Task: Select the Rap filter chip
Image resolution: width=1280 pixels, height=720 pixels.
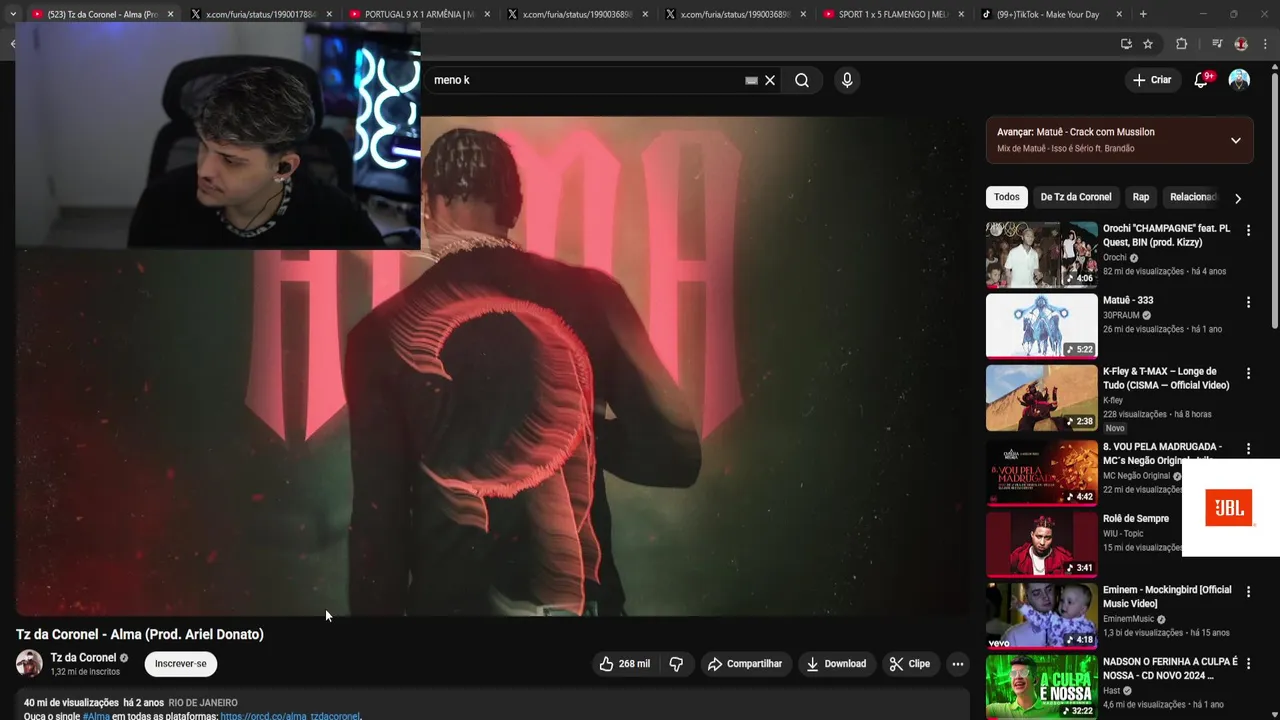Action: tap(1141, 197)
